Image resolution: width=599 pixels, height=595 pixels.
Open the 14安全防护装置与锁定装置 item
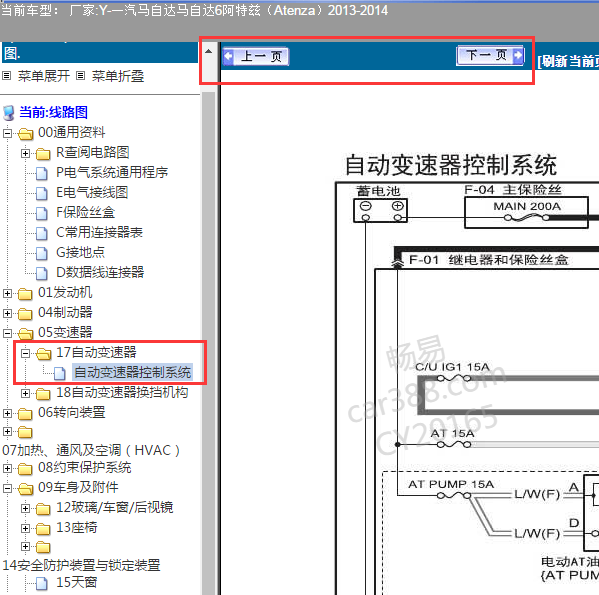pos(81,565)
